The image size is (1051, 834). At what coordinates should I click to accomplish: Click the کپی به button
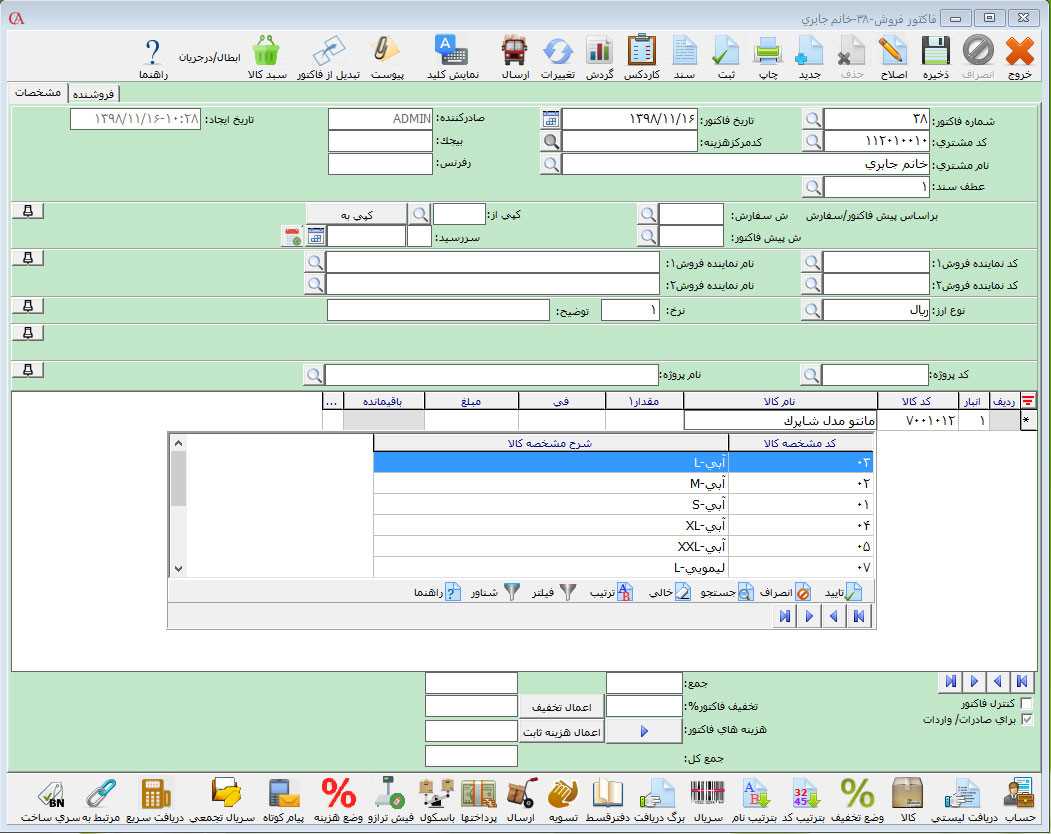coord(356,214)
